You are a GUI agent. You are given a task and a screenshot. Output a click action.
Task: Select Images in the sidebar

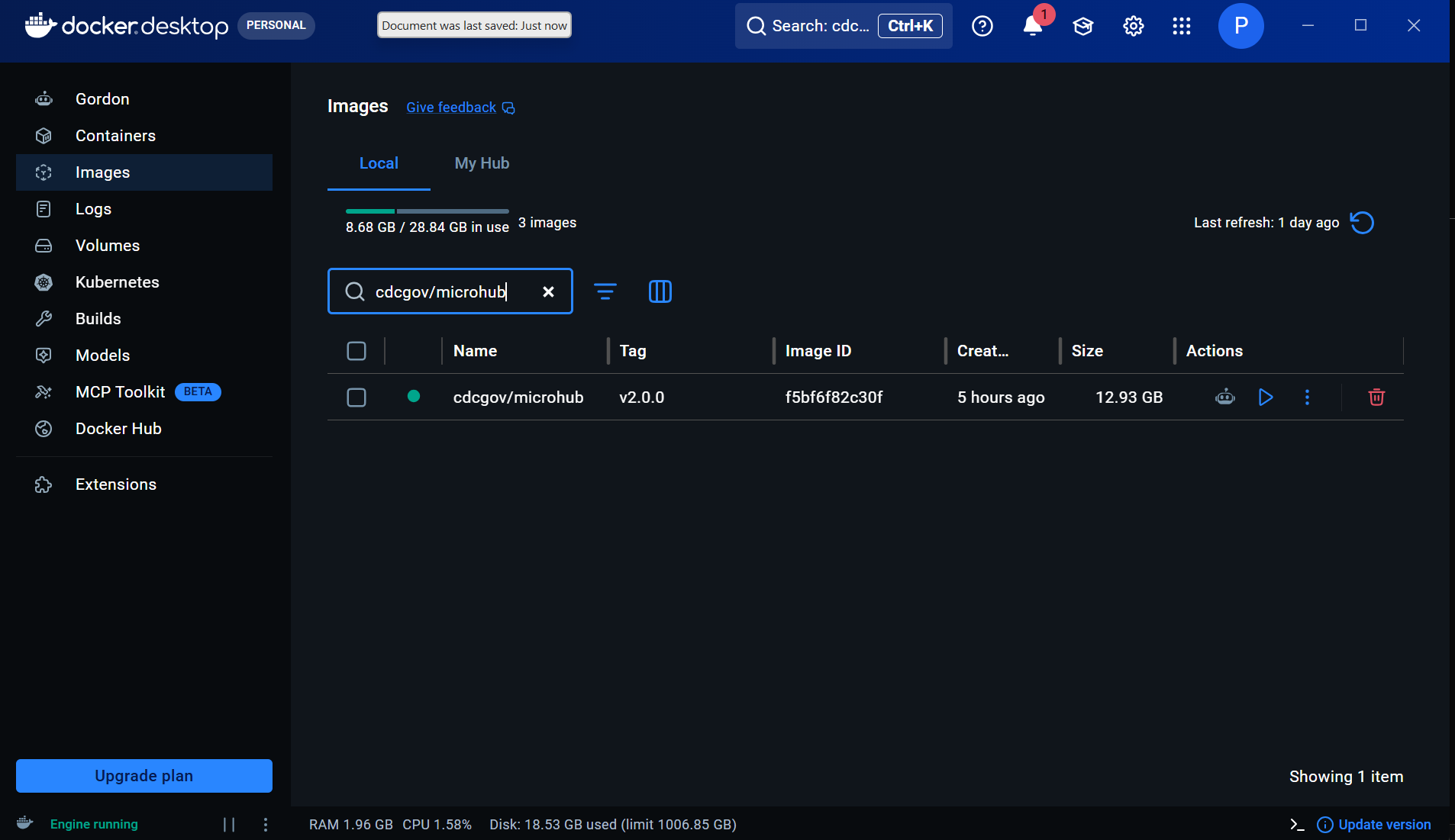(x=144, y=172)
